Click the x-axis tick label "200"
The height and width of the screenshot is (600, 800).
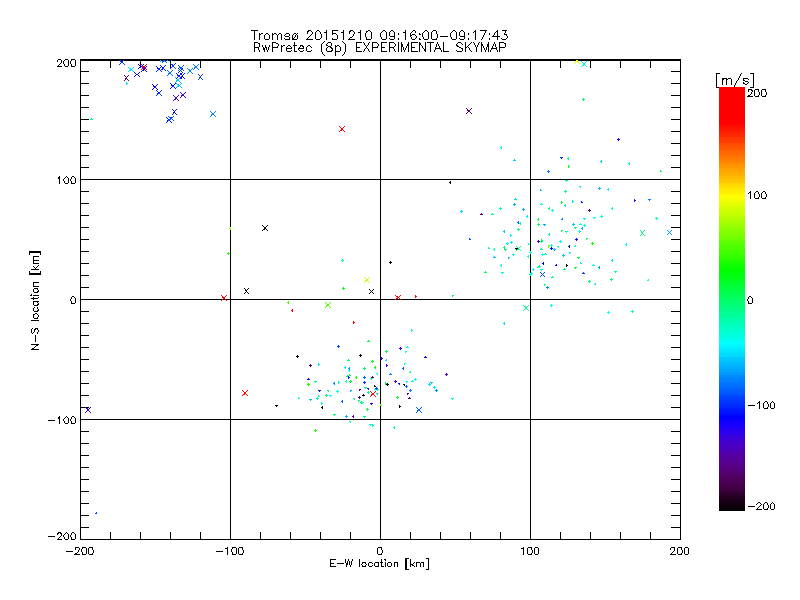(x=680, y=551)
